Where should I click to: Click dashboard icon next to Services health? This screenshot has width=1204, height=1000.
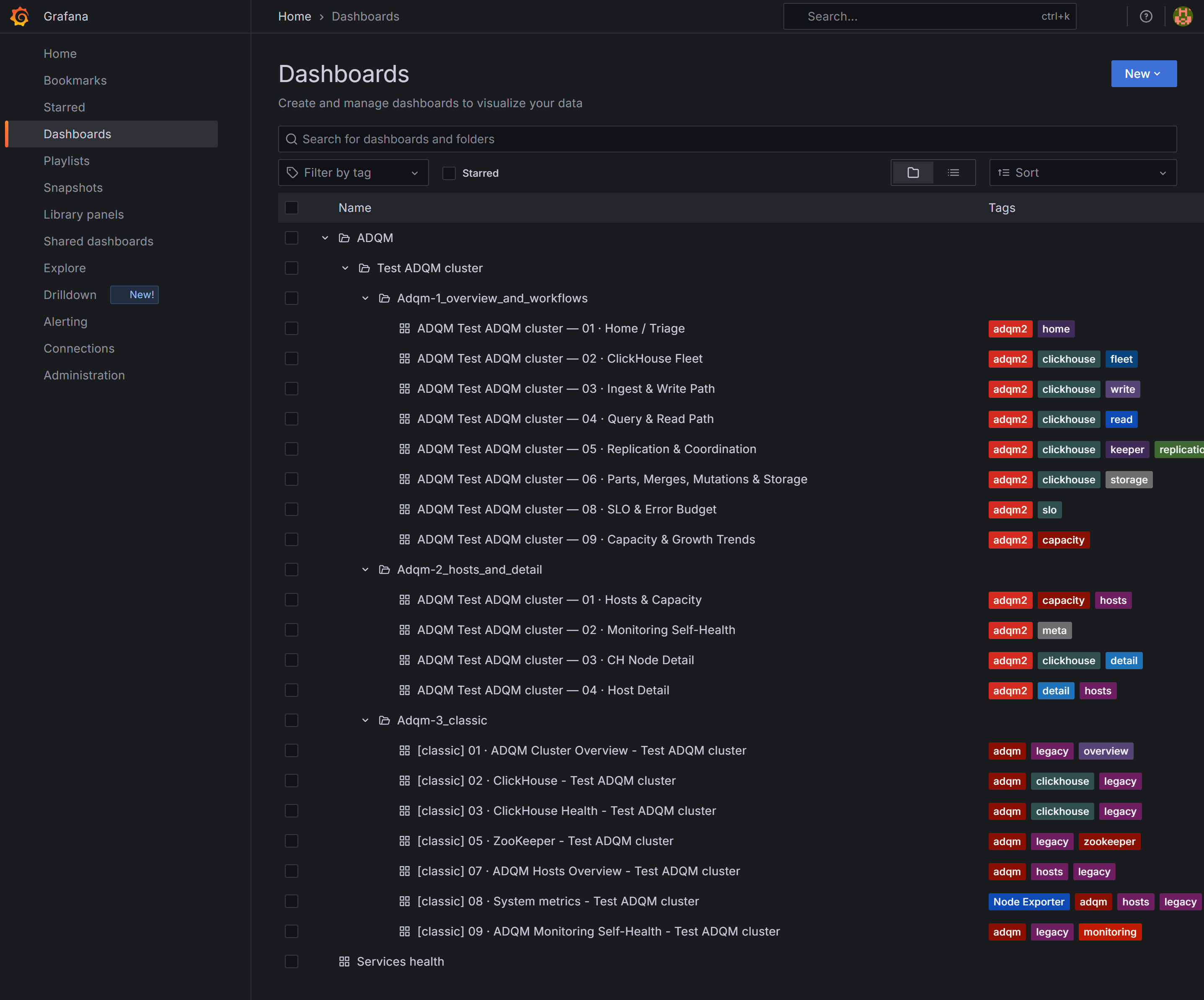click(x=344, y=961)
